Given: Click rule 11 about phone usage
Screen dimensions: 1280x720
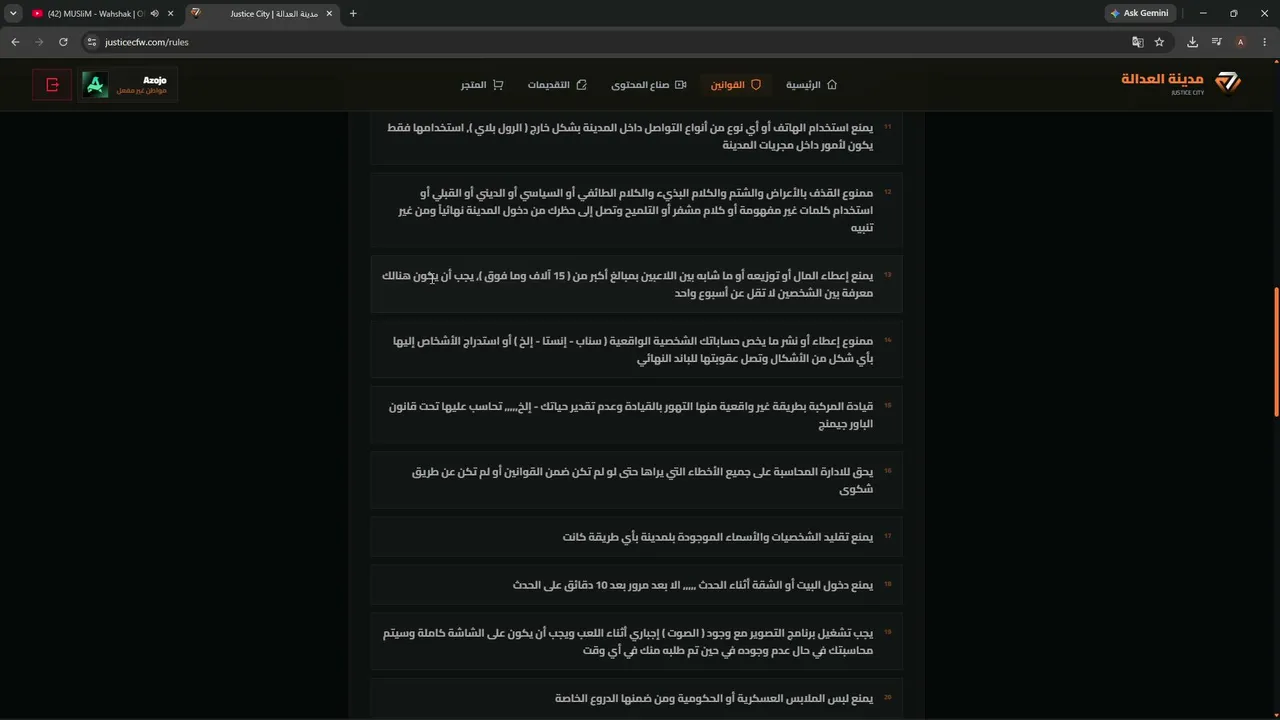Looking at the screenshot, I should 636,136.
